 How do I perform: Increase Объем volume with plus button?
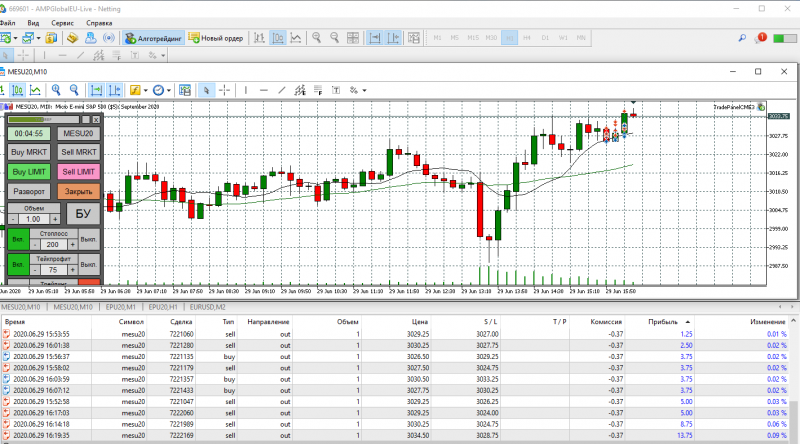pos(55,219)
